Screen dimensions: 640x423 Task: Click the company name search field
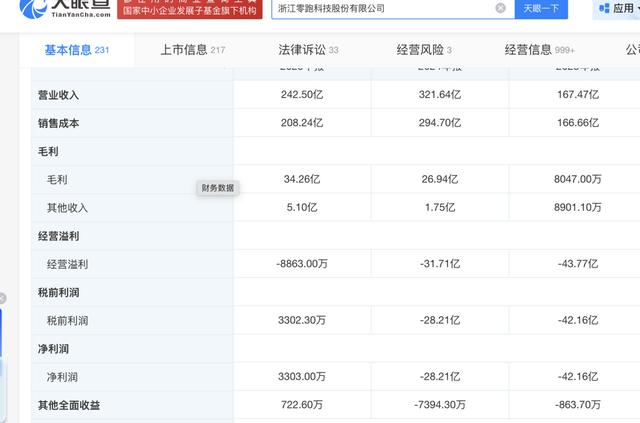tap(380, 8)
